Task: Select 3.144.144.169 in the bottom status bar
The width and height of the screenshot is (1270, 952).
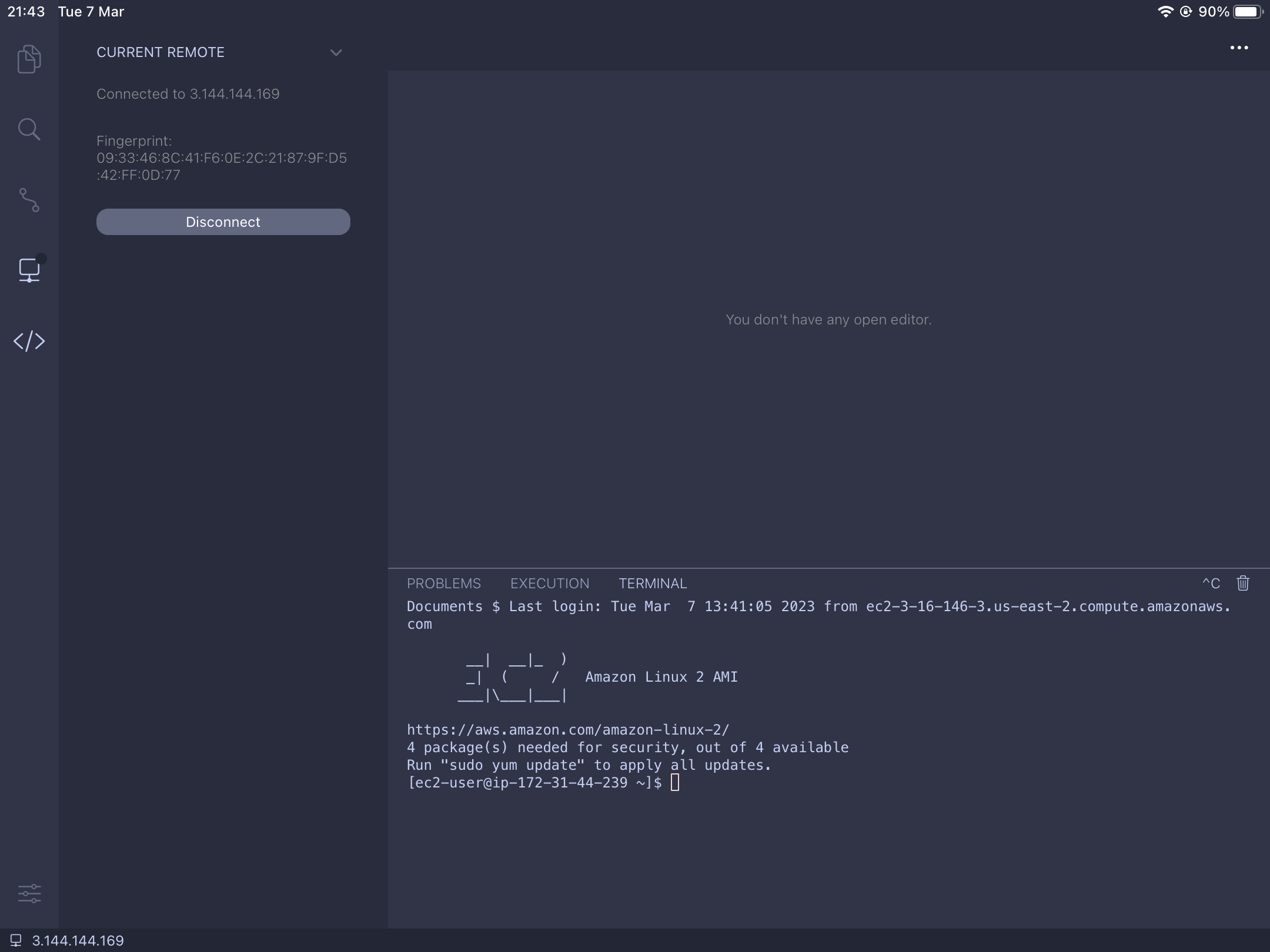Action: [78, 940]
